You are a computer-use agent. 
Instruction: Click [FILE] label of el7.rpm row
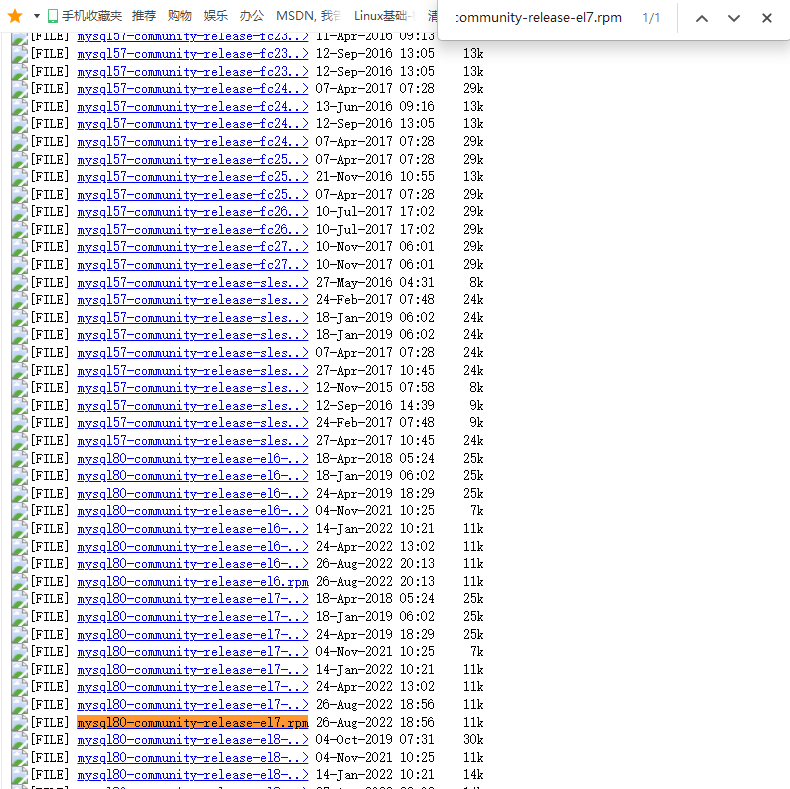pyautogui.click(x=50, y=722)
